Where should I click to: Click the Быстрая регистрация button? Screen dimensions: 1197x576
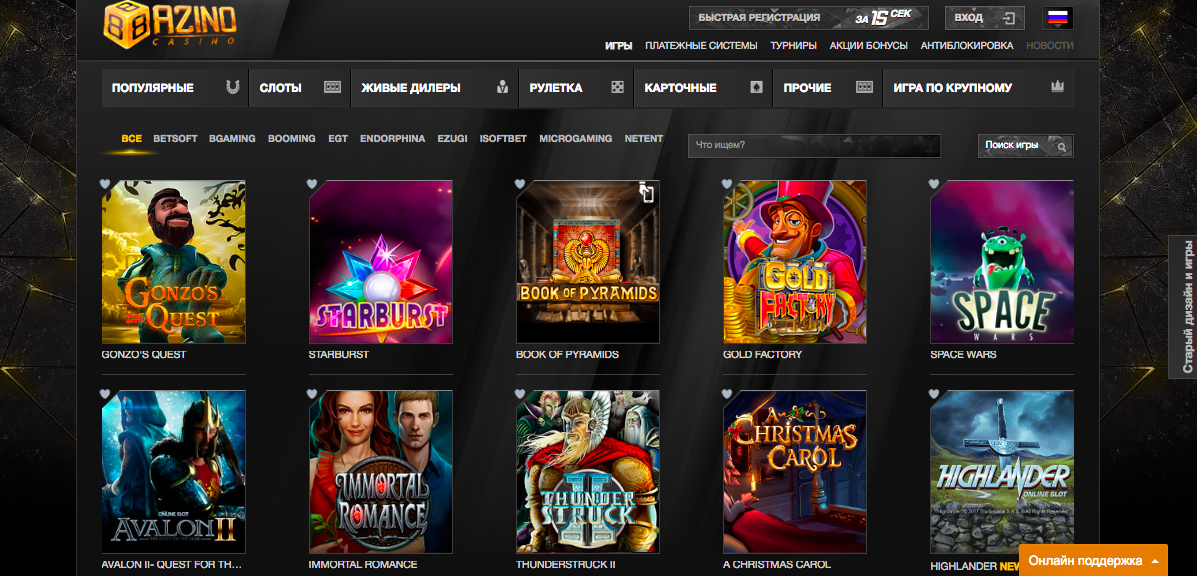click(808, 18)
